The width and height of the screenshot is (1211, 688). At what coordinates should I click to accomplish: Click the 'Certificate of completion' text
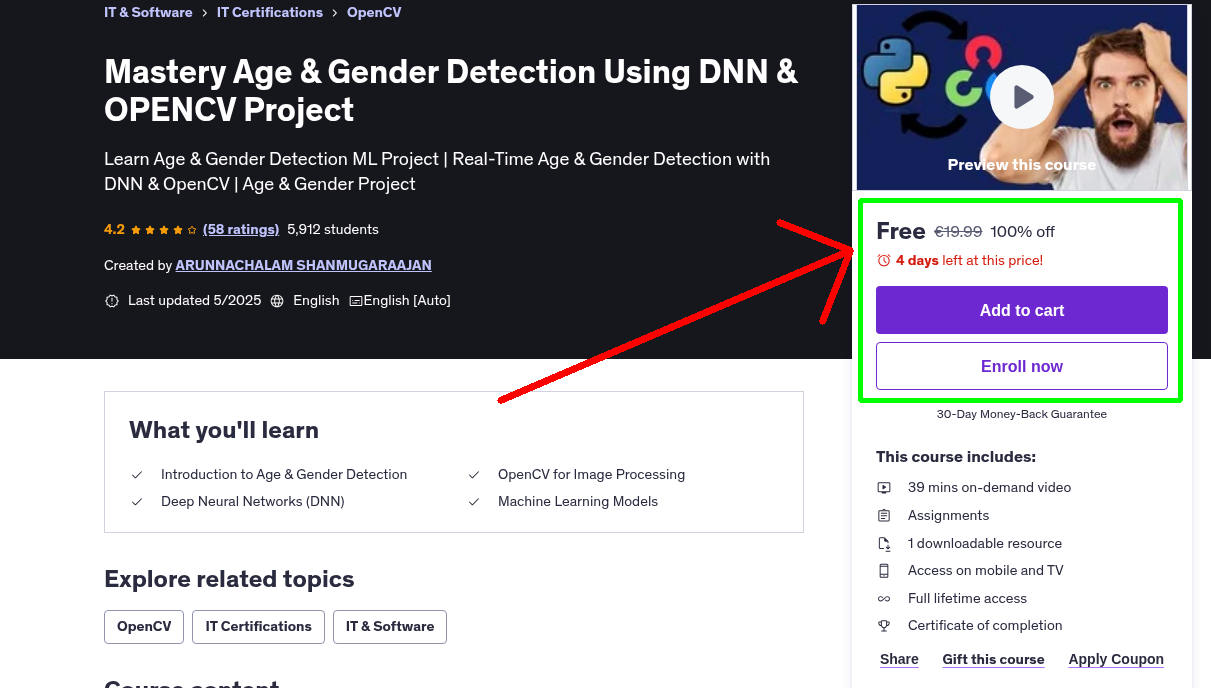pyautogui.click(x=985, y=626)
